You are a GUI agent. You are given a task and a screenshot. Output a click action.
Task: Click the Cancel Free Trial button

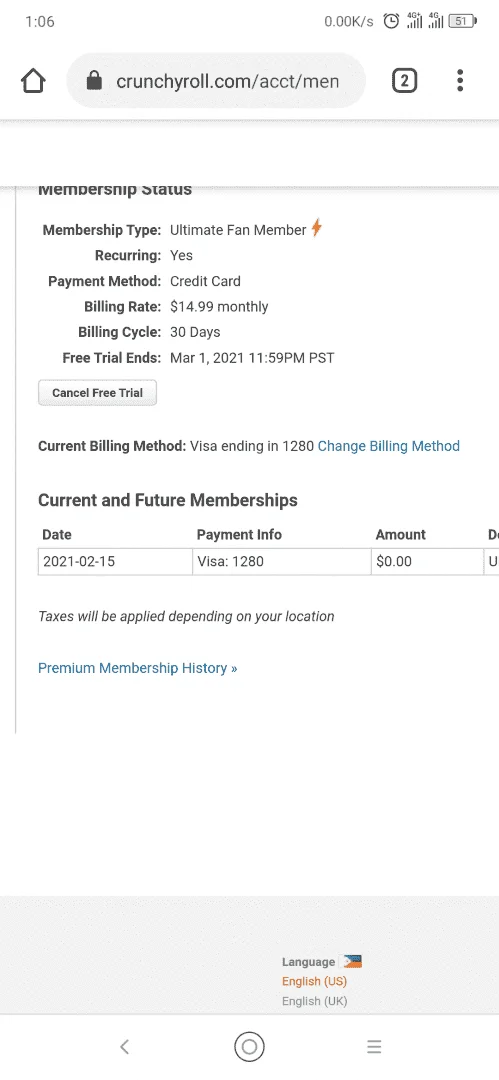point(97,393)
